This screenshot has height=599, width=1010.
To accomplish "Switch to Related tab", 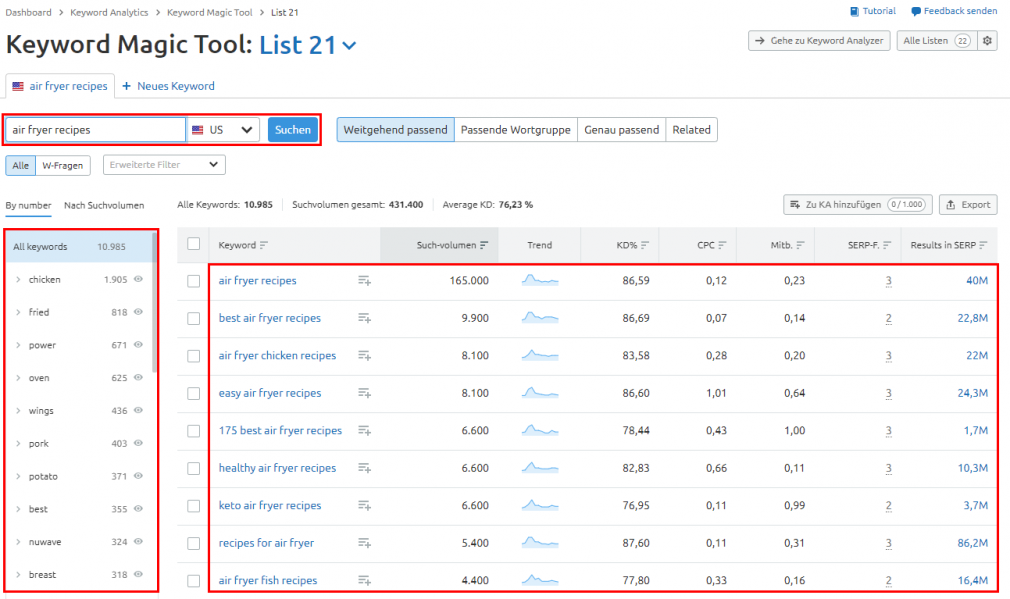I will point(691,129).
